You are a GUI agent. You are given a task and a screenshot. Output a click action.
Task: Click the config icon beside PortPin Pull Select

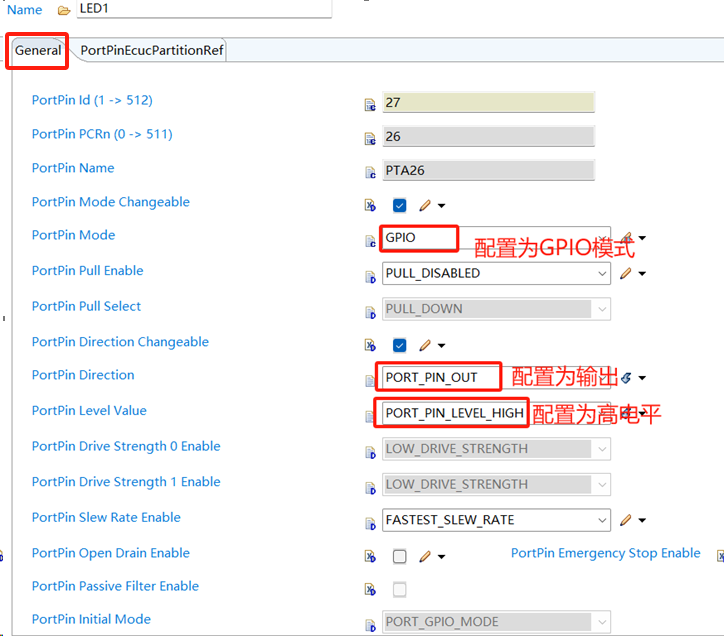click(370, 313)
